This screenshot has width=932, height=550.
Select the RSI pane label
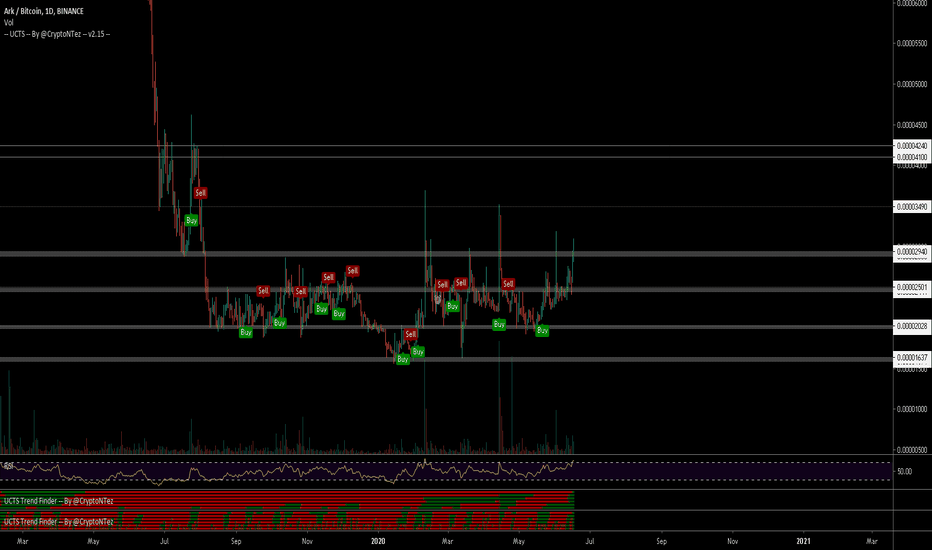click(8, 466)
